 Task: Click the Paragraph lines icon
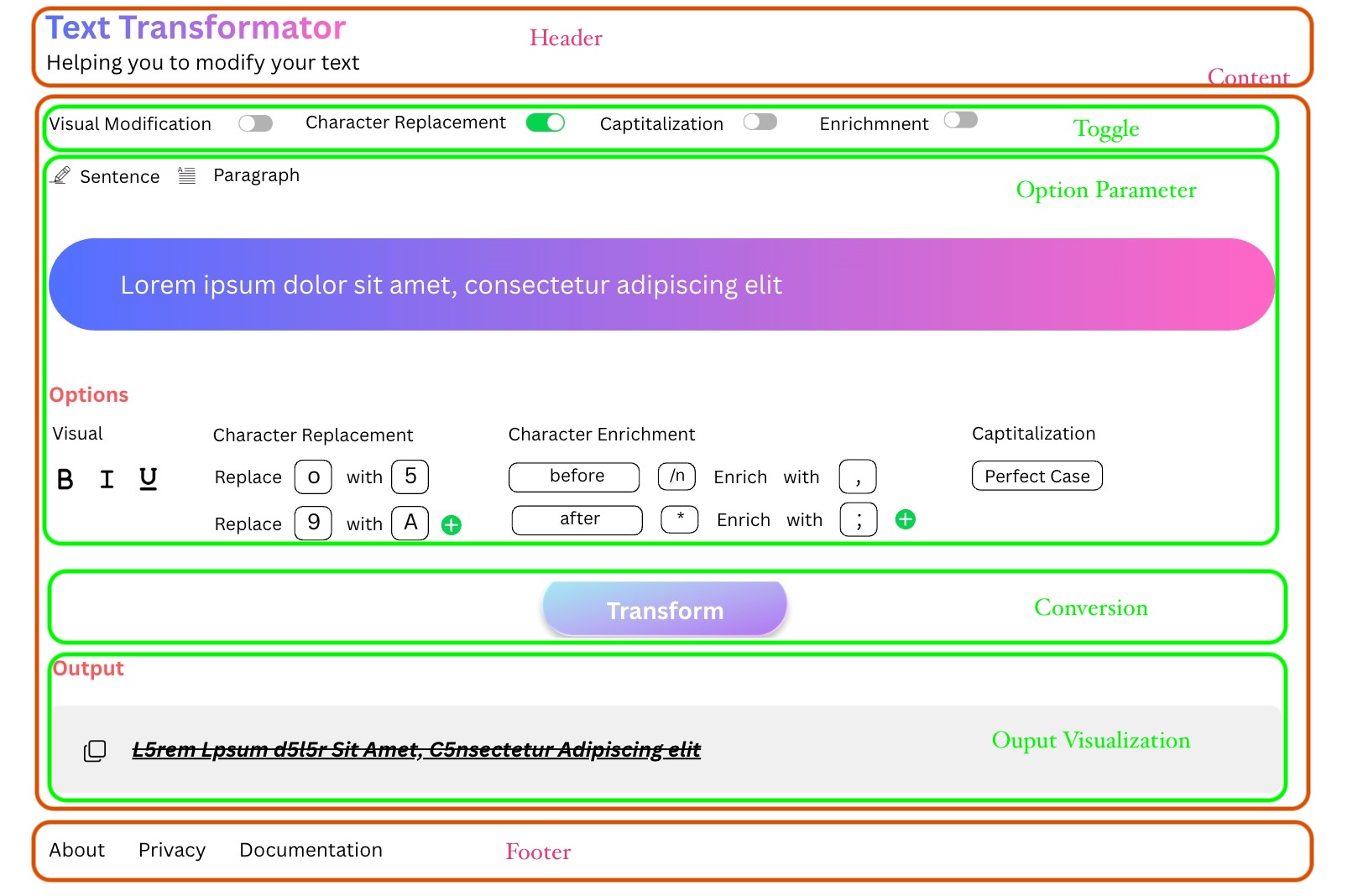point(186,175)
